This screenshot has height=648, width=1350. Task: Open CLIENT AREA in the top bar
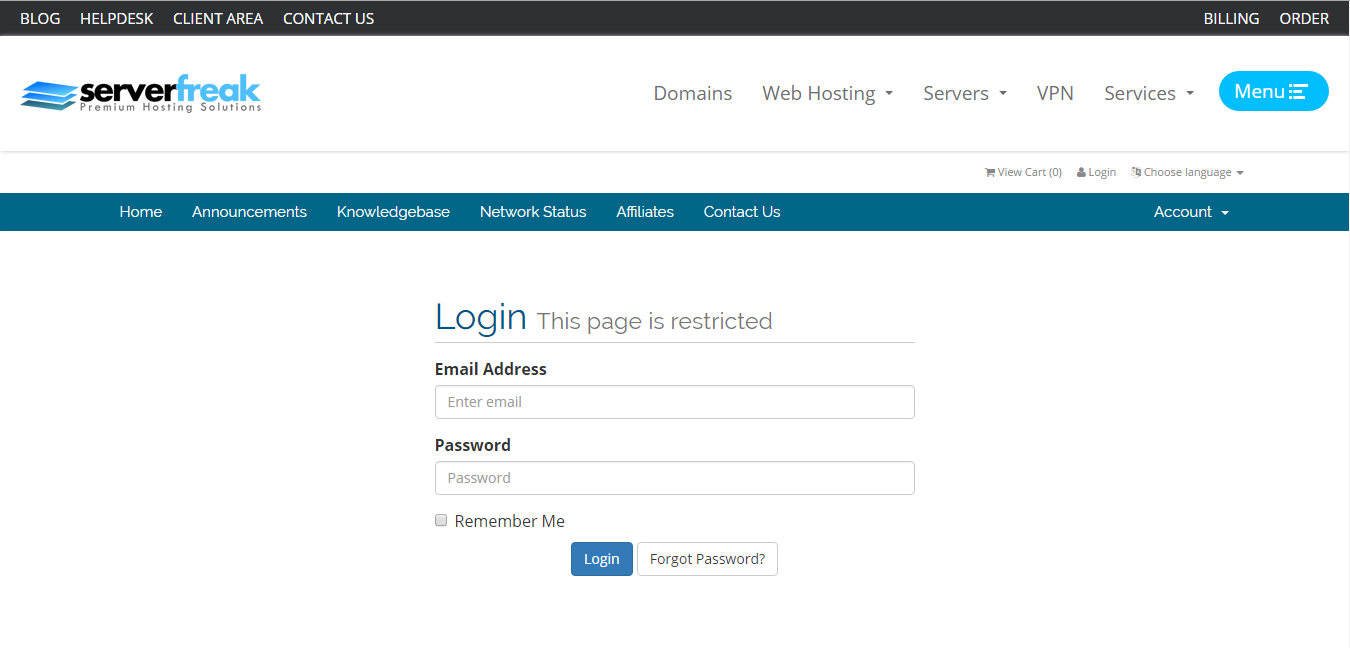(x=218, y=18)
